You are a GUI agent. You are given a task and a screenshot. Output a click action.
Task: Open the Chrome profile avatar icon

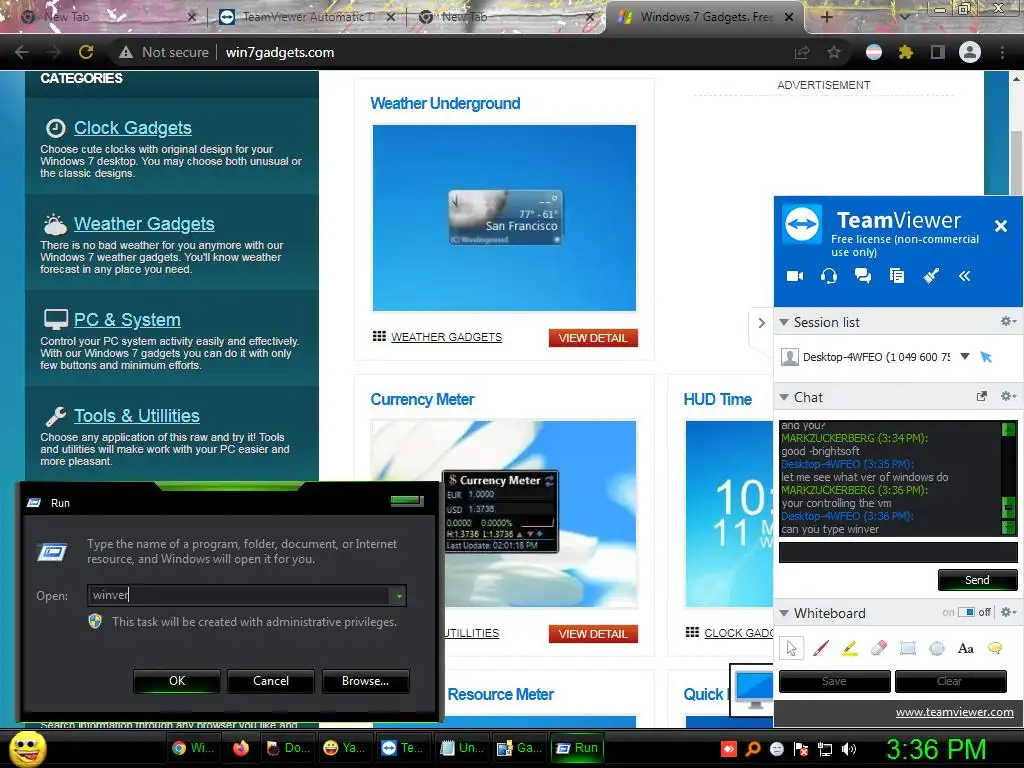tap(970, 52)
